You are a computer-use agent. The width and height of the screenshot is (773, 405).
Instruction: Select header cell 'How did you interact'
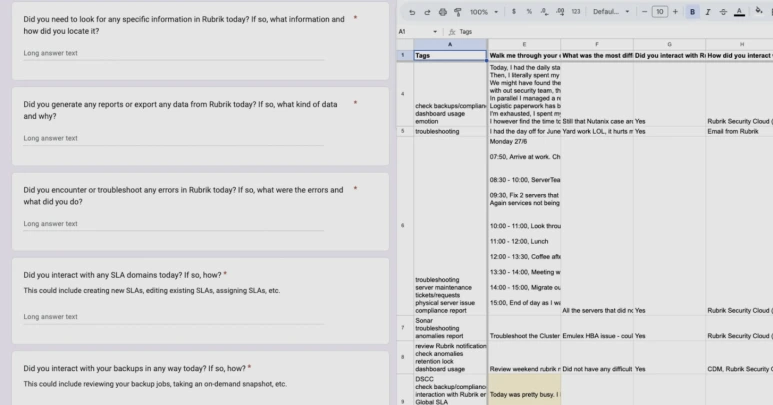(739, 55)
